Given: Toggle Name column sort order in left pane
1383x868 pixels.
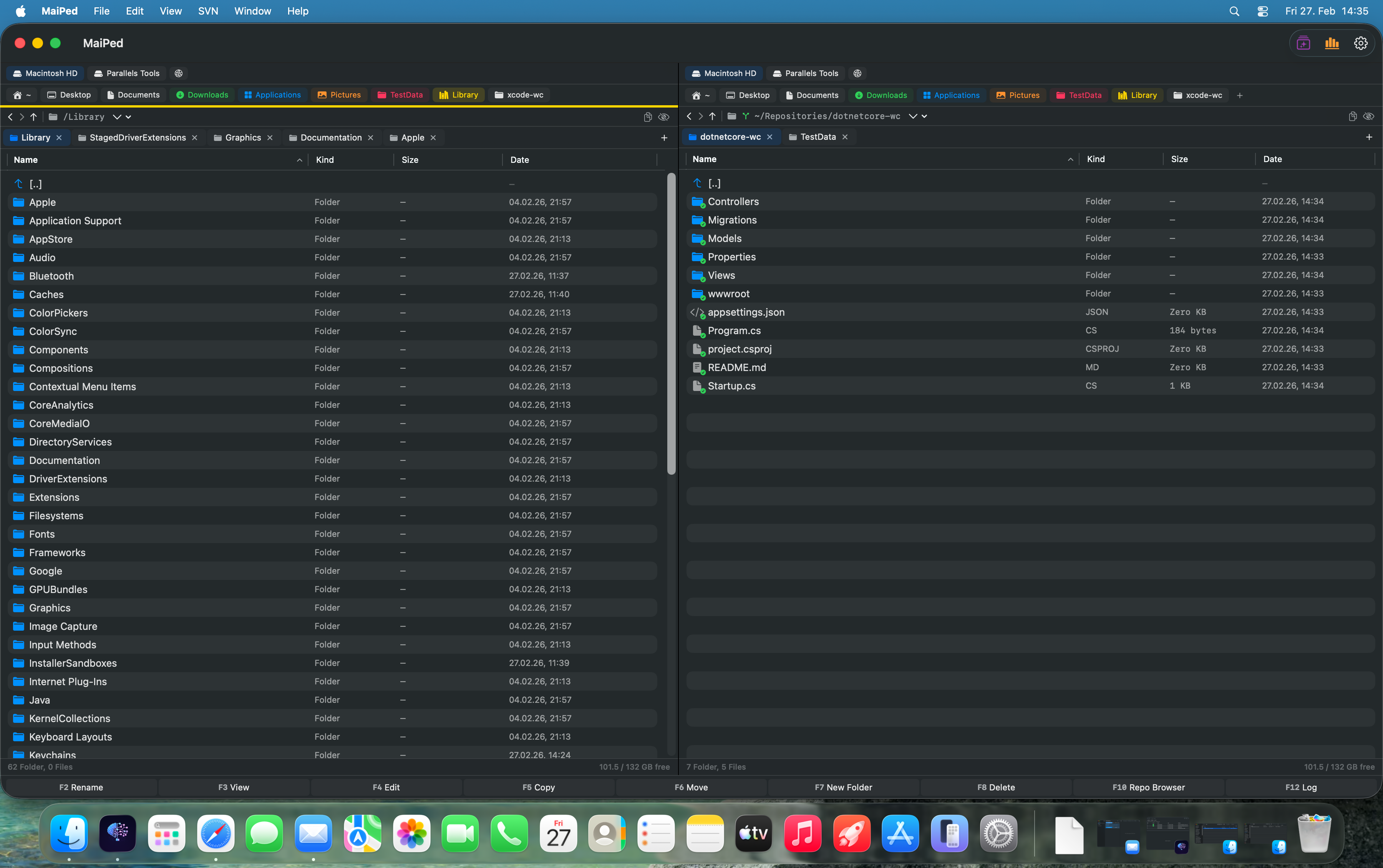Looking at the screenshot, I should coord(299,160).
